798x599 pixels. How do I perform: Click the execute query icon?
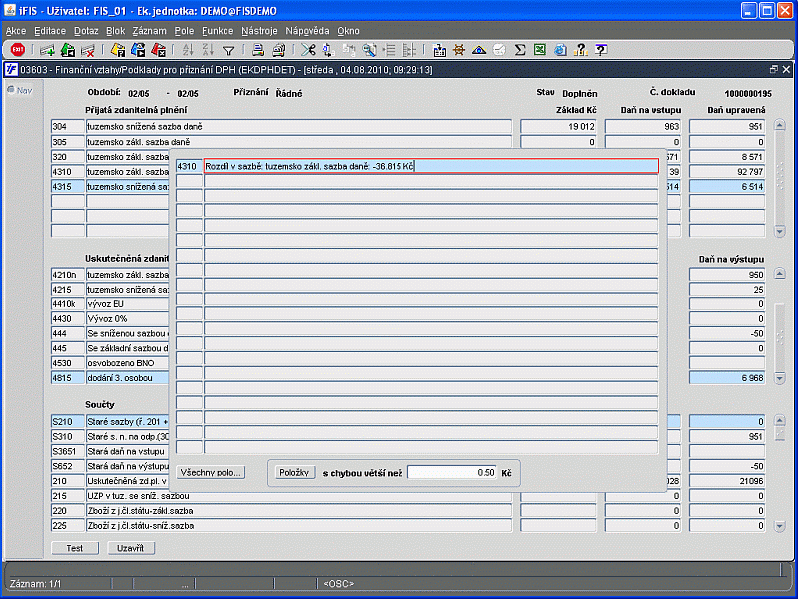click(x=138, y=50)
